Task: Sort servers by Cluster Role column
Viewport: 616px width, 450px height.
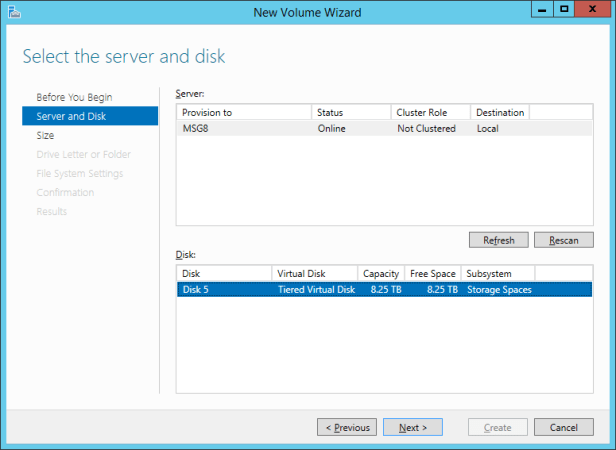Action: tap(430, 112)
